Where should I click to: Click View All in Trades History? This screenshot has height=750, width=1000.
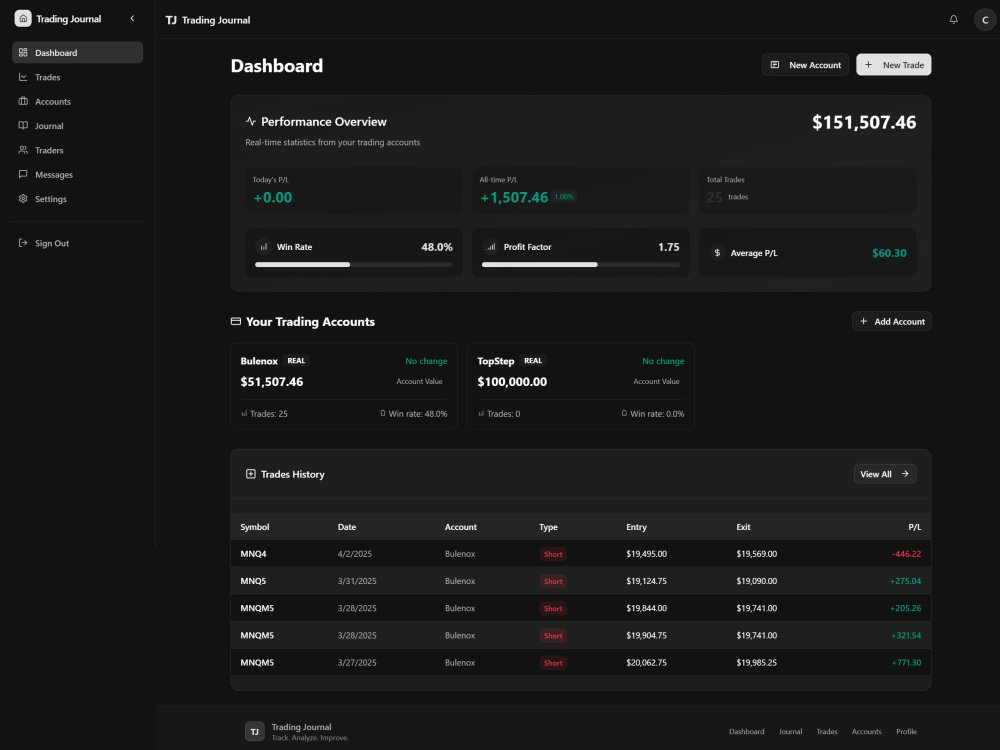pyautogui.click(x=885, y=474)
